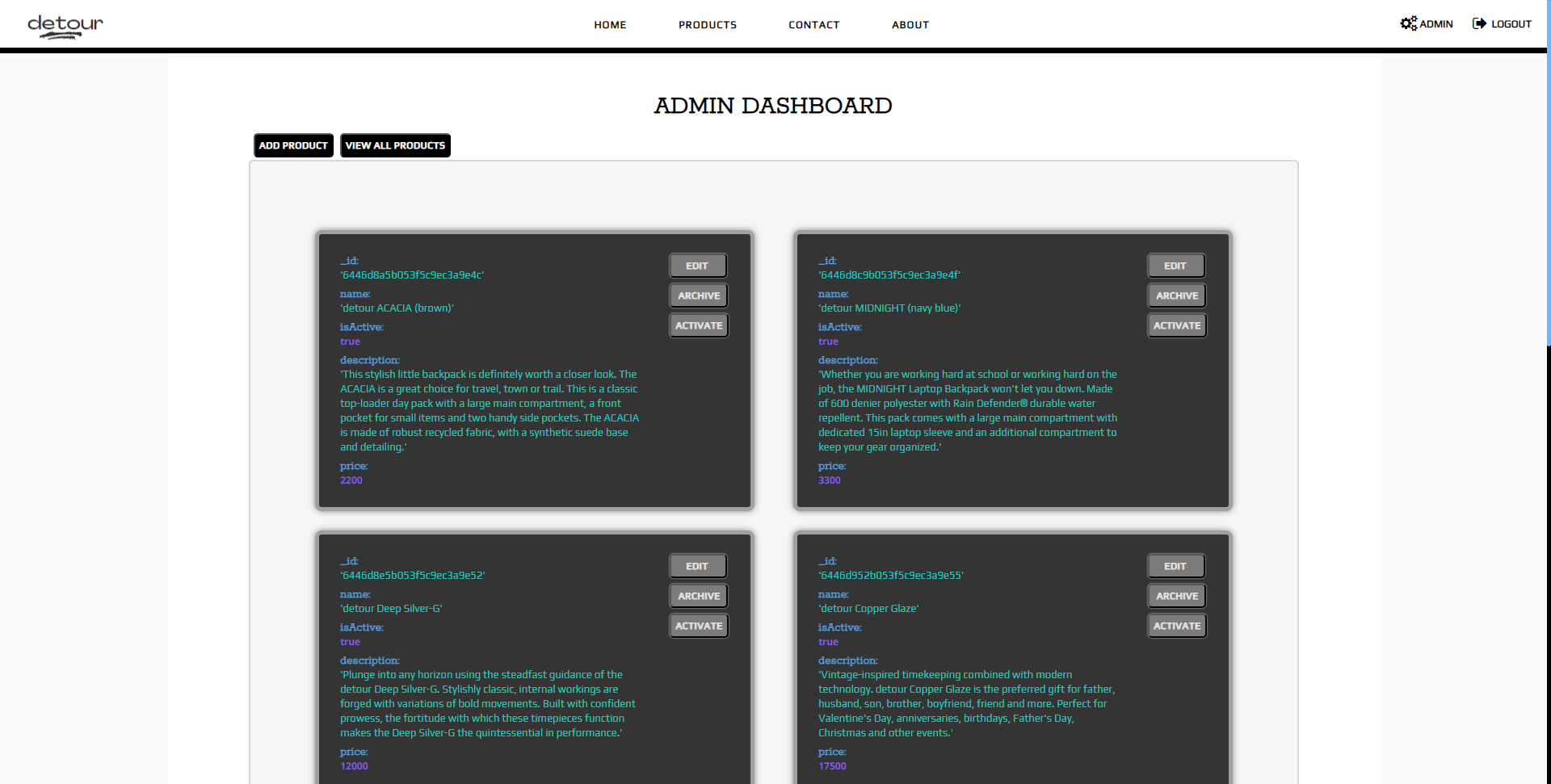Click the price value 12000
The width and height of the screenshot is (1551, 784).
354,766
